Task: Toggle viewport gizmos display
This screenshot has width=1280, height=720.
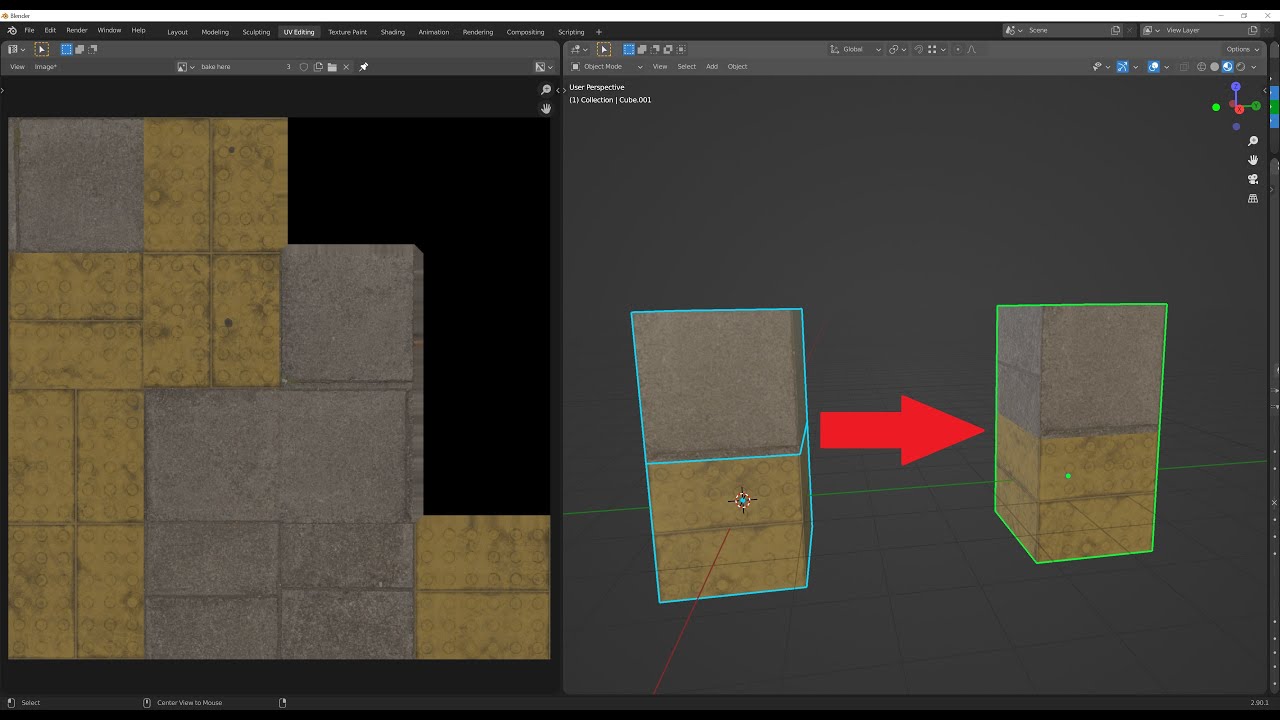Action: 1123,67
